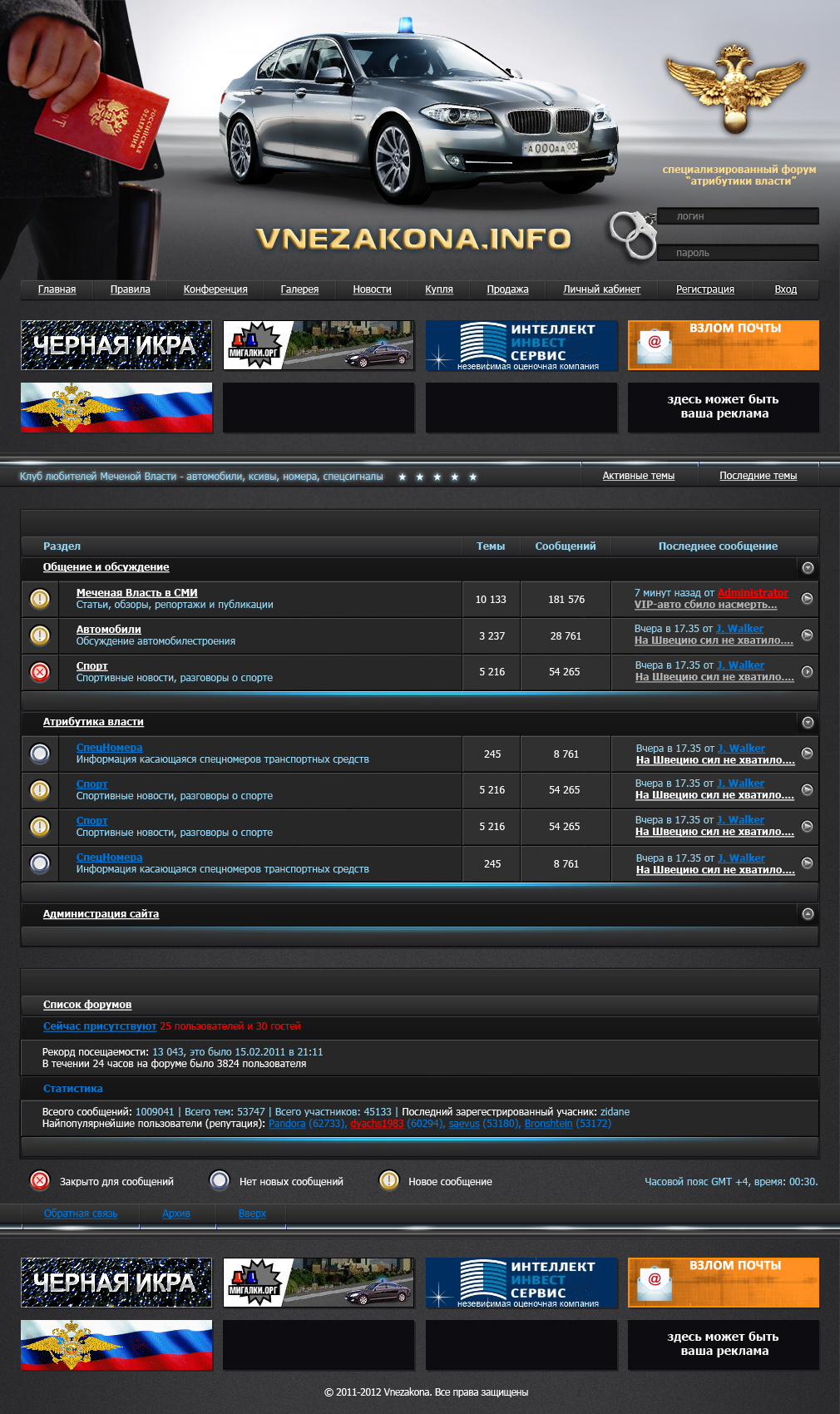The width and height of the screenshot is (840, 1414).
Task: Click the new-message legend icon
Action: (388, 1181)
